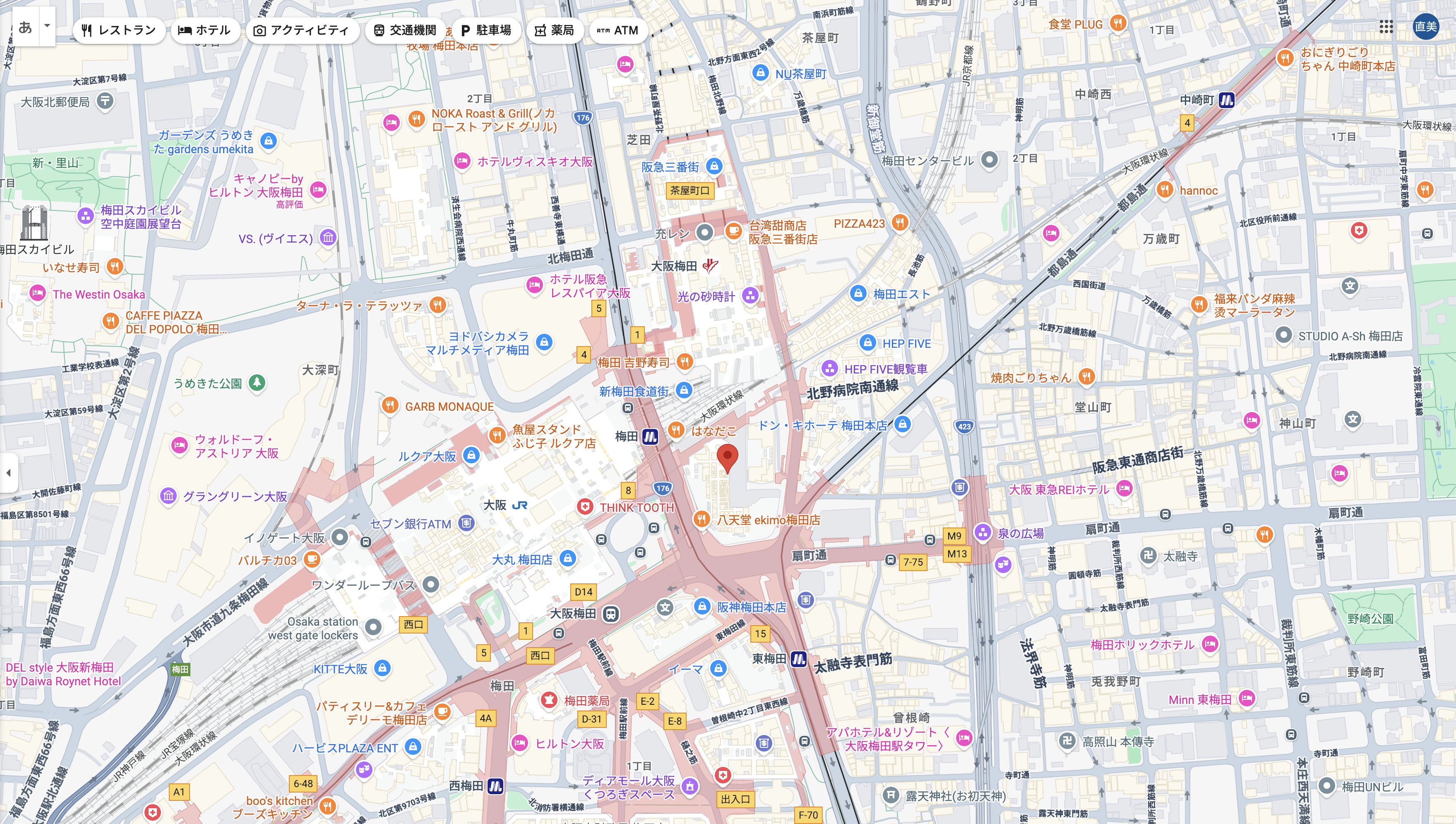Open the Google apps grid
The width and height of the screenshot is (1456, 824).
(x=1386, y=27)
